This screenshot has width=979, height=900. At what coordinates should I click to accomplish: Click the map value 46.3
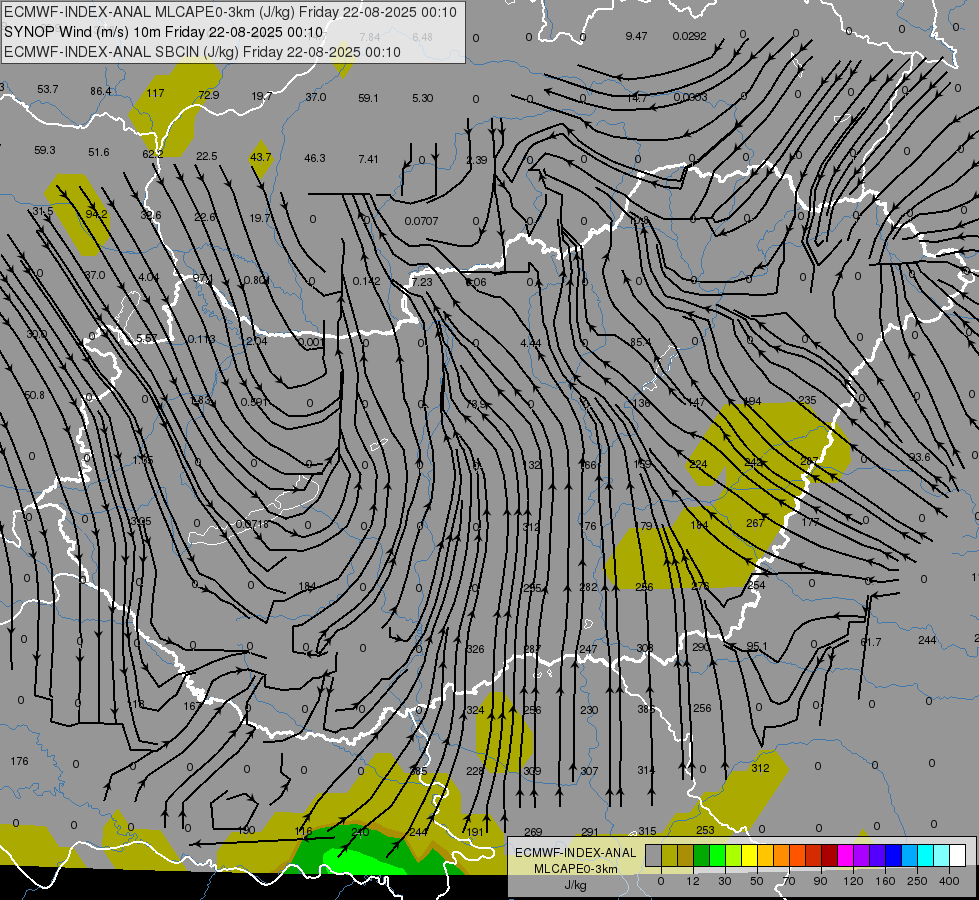tap(315, 158)
